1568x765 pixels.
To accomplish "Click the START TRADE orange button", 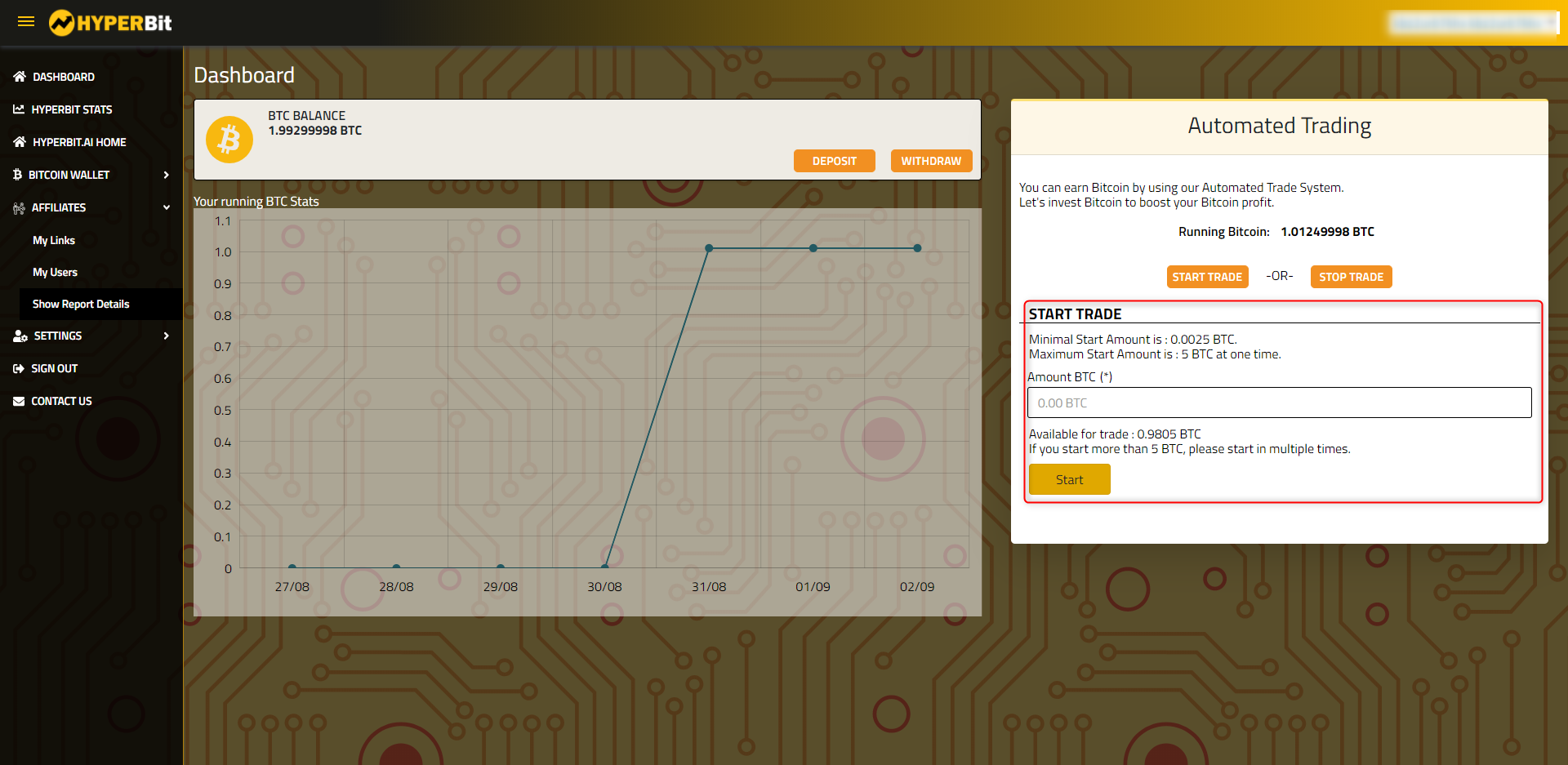I will click(1207, 277).
